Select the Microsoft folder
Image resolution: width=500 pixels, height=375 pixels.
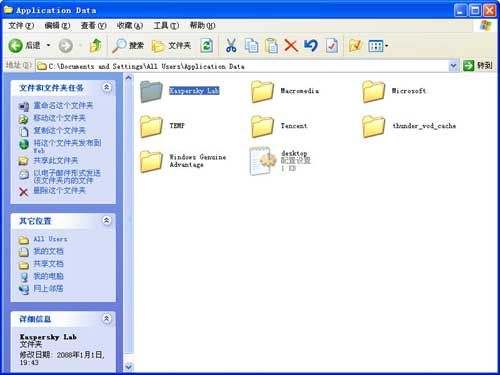pos(394,91)
